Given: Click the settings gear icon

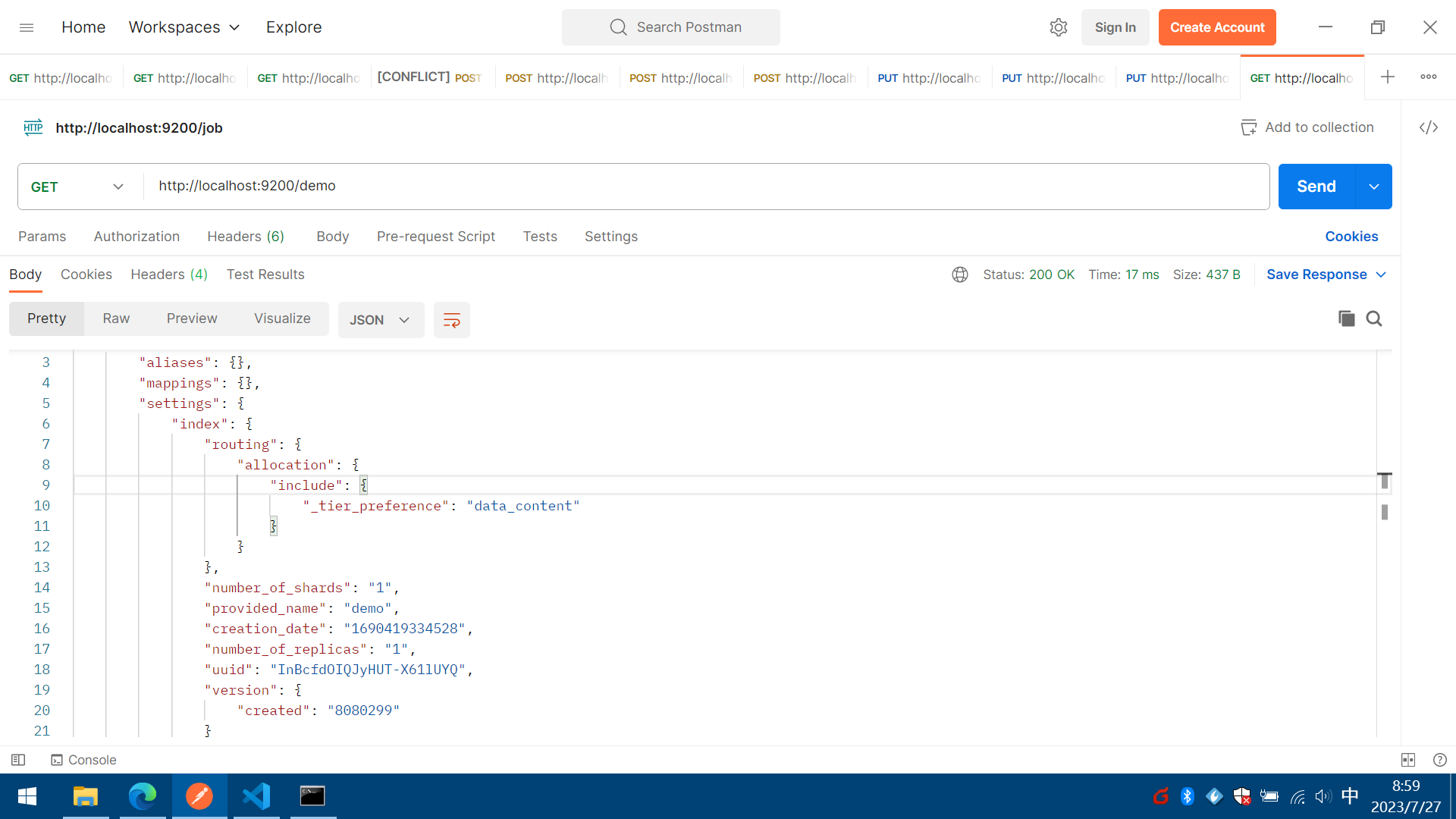Looking at the screenshot, I should (1058, 27).
